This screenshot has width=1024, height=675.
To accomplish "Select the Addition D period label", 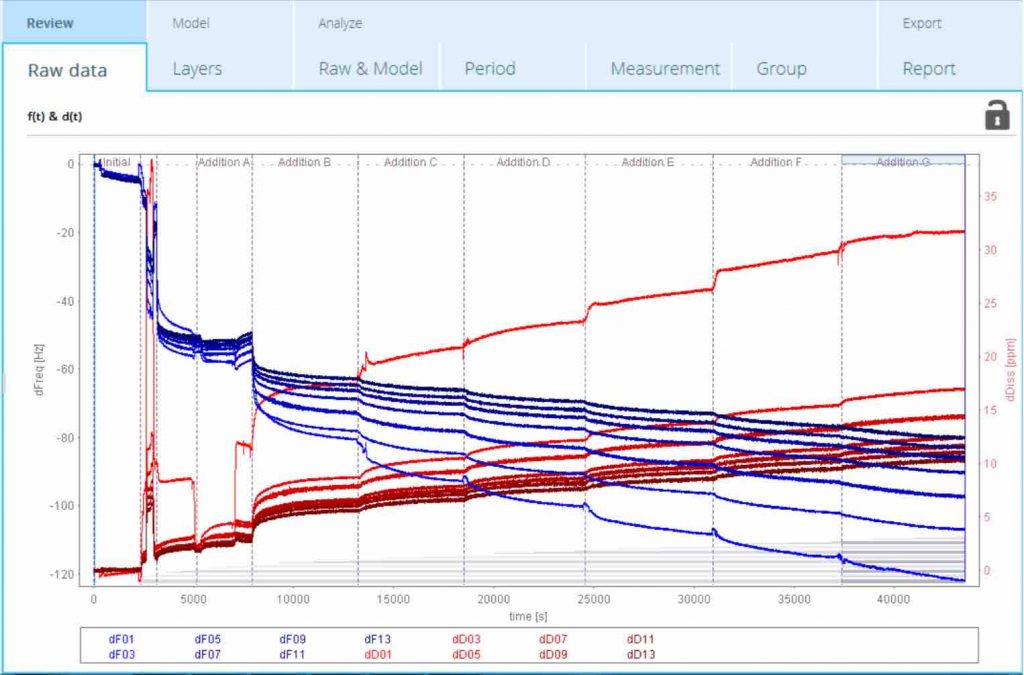I will [524, 162].
